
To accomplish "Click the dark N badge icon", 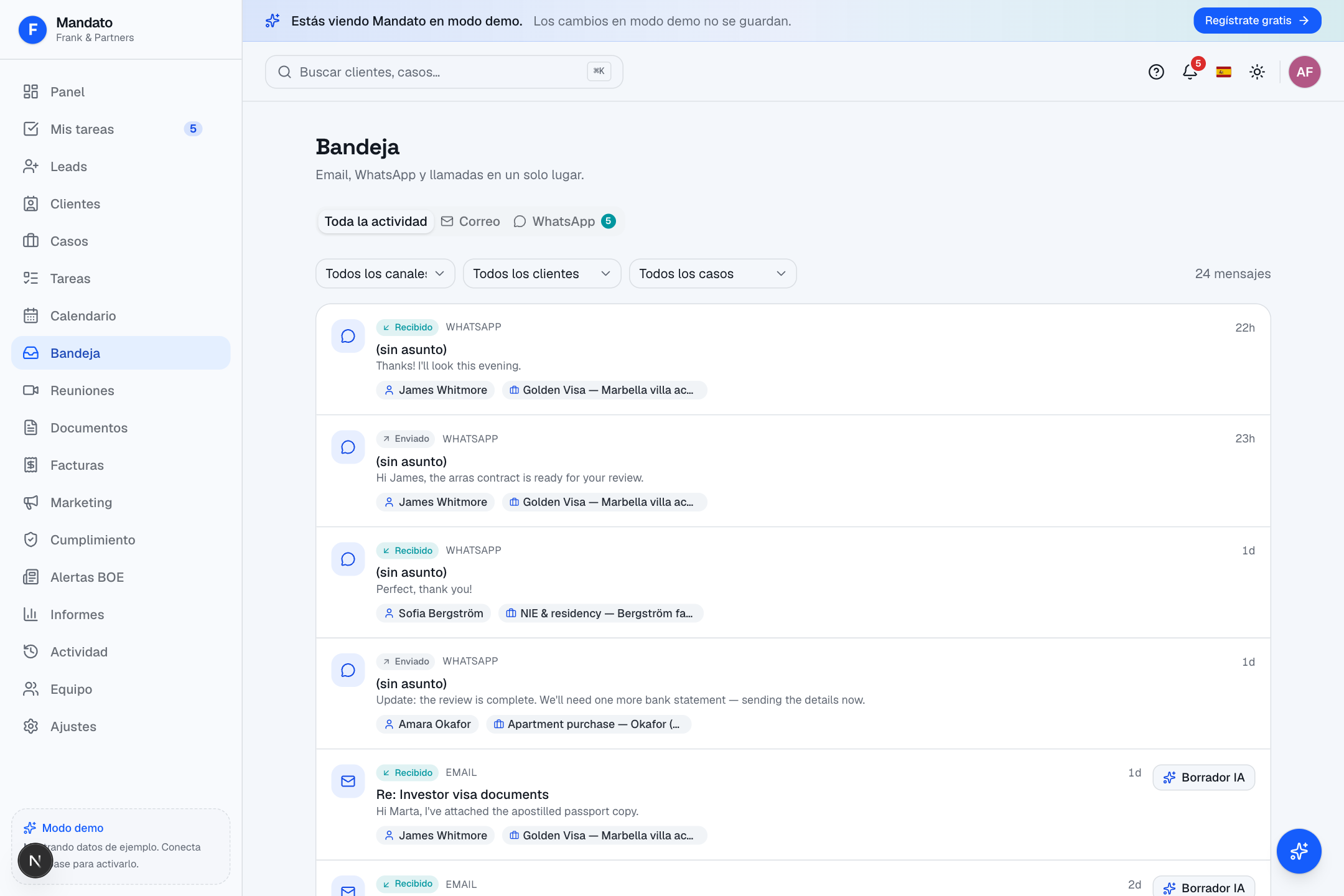I will 35,861.
